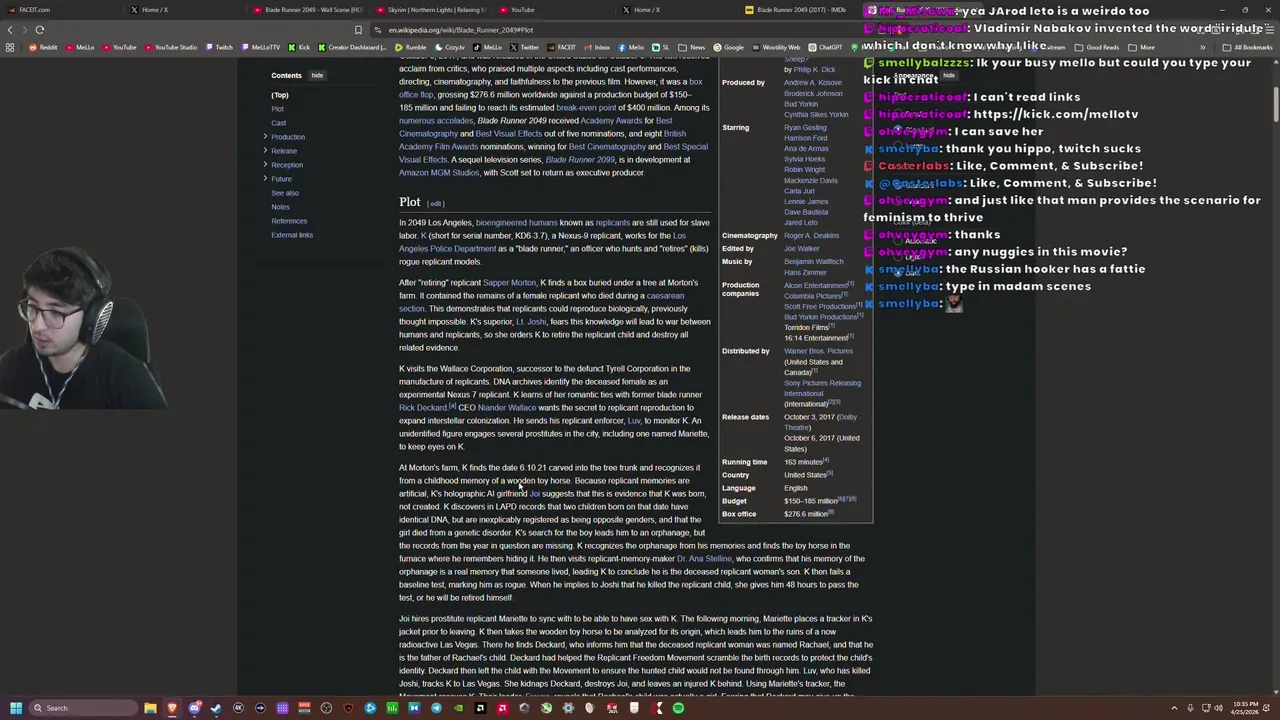The height and width of the screenshot is (720, 1280).
Task: Open Telegram from the taskbar
Action: [x=436, y=708]
